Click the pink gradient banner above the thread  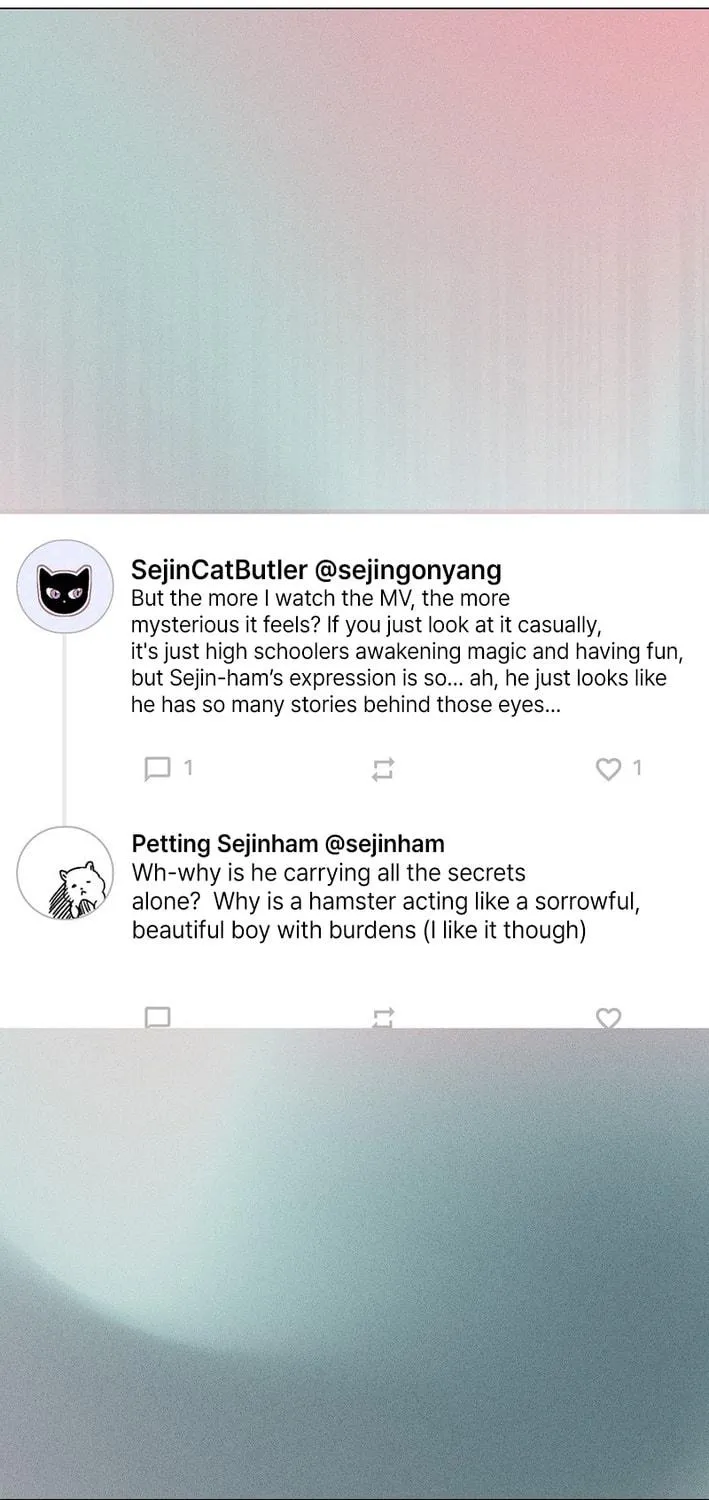[354, 262]
